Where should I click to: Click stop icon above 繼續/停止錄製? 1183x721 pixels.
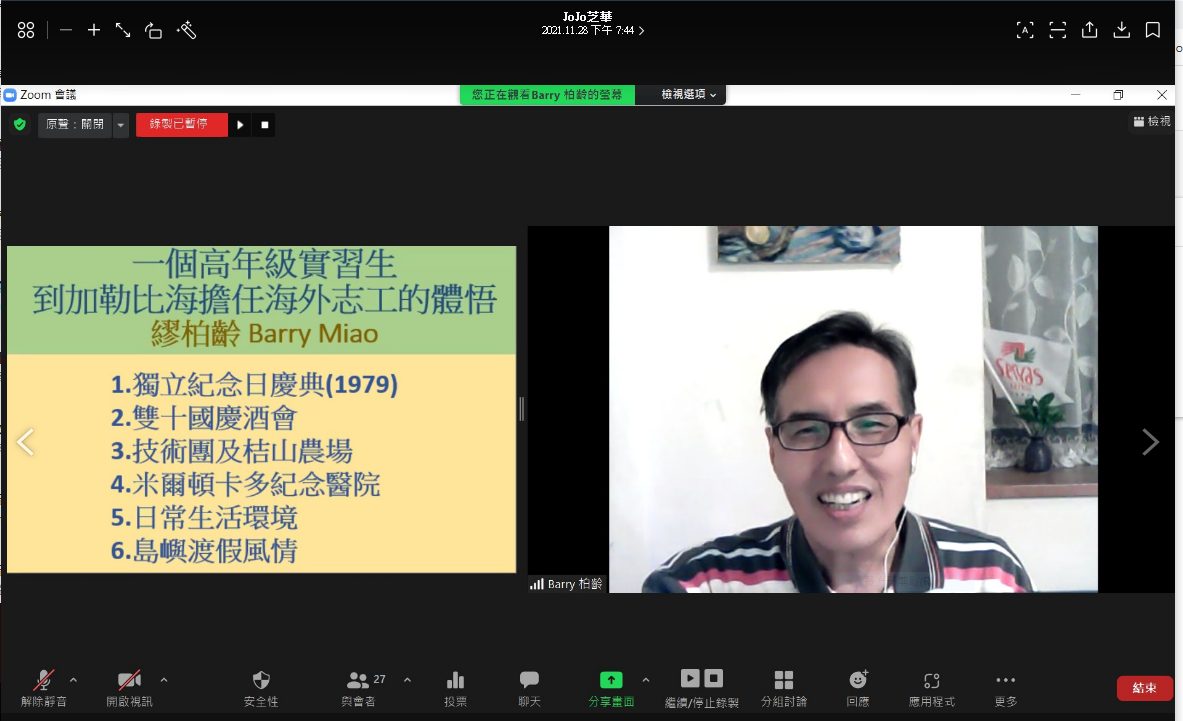click(x=714, y=678)
